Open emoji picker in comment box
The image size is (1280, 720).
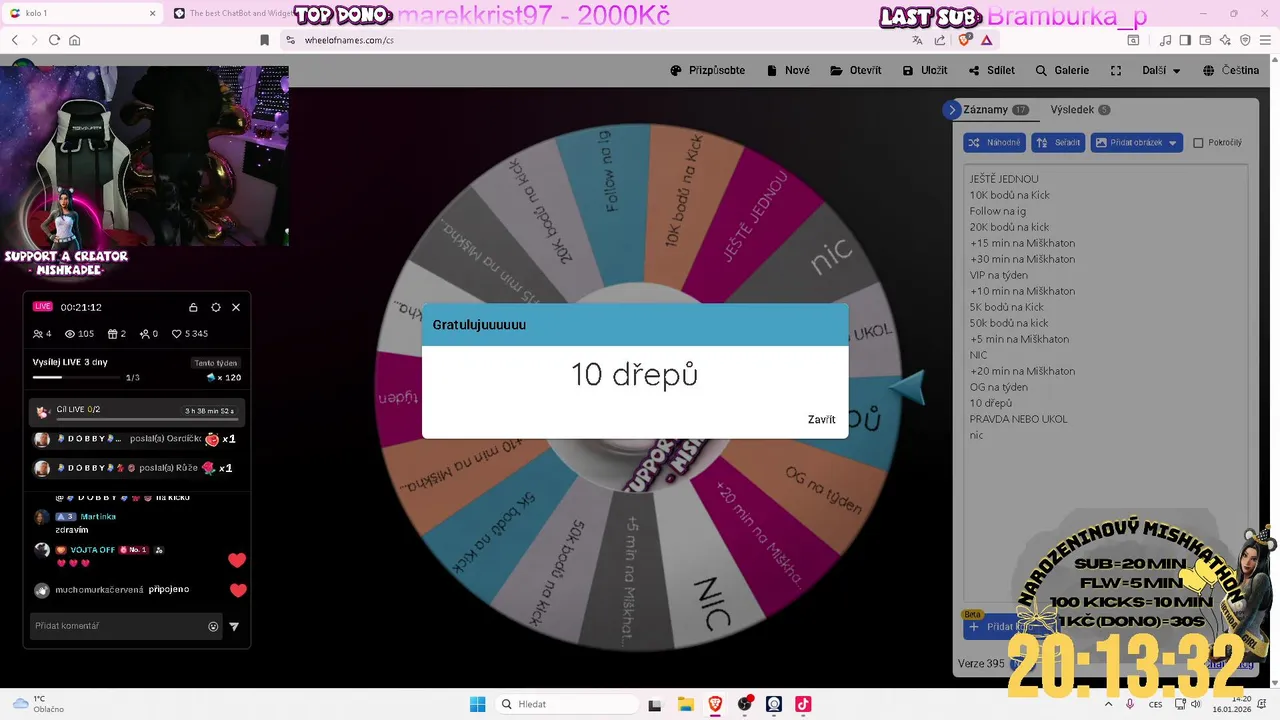coord(213,627)
